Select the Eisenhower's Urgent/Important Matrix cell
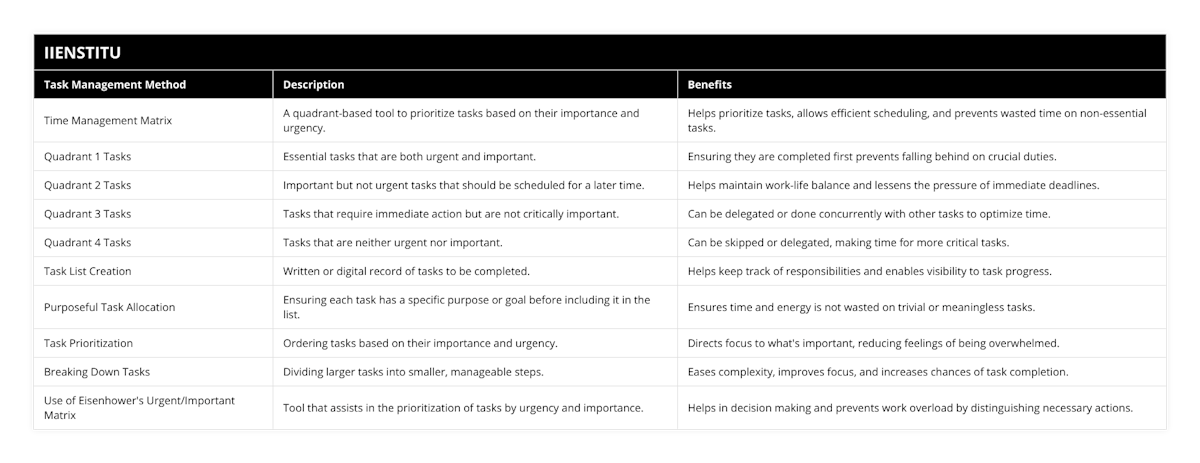This screenshot has height=463, width=1200. [x=138, y=407]
